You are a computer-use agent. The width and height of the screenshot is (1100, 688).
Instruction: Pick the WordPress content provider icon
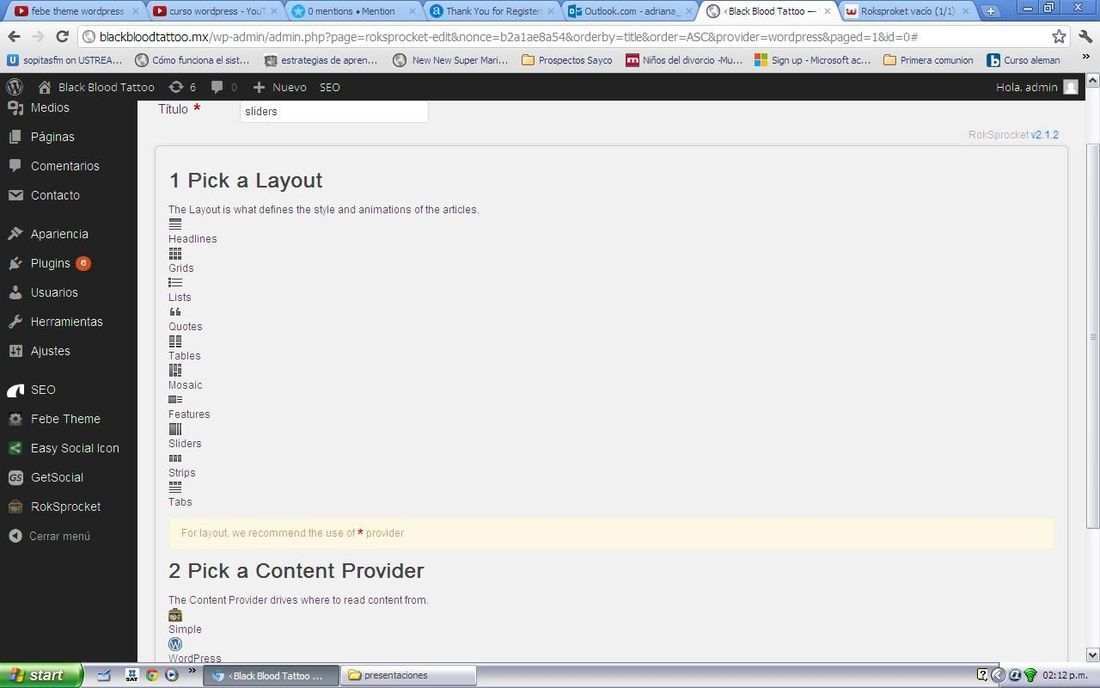coord(175,644)
